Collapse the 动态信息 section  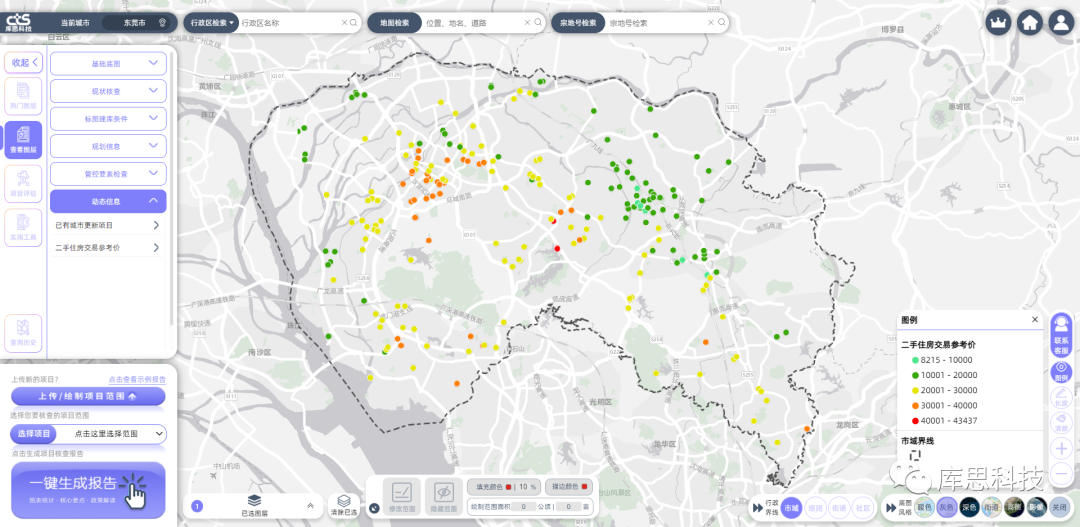[x=108, y=201]
